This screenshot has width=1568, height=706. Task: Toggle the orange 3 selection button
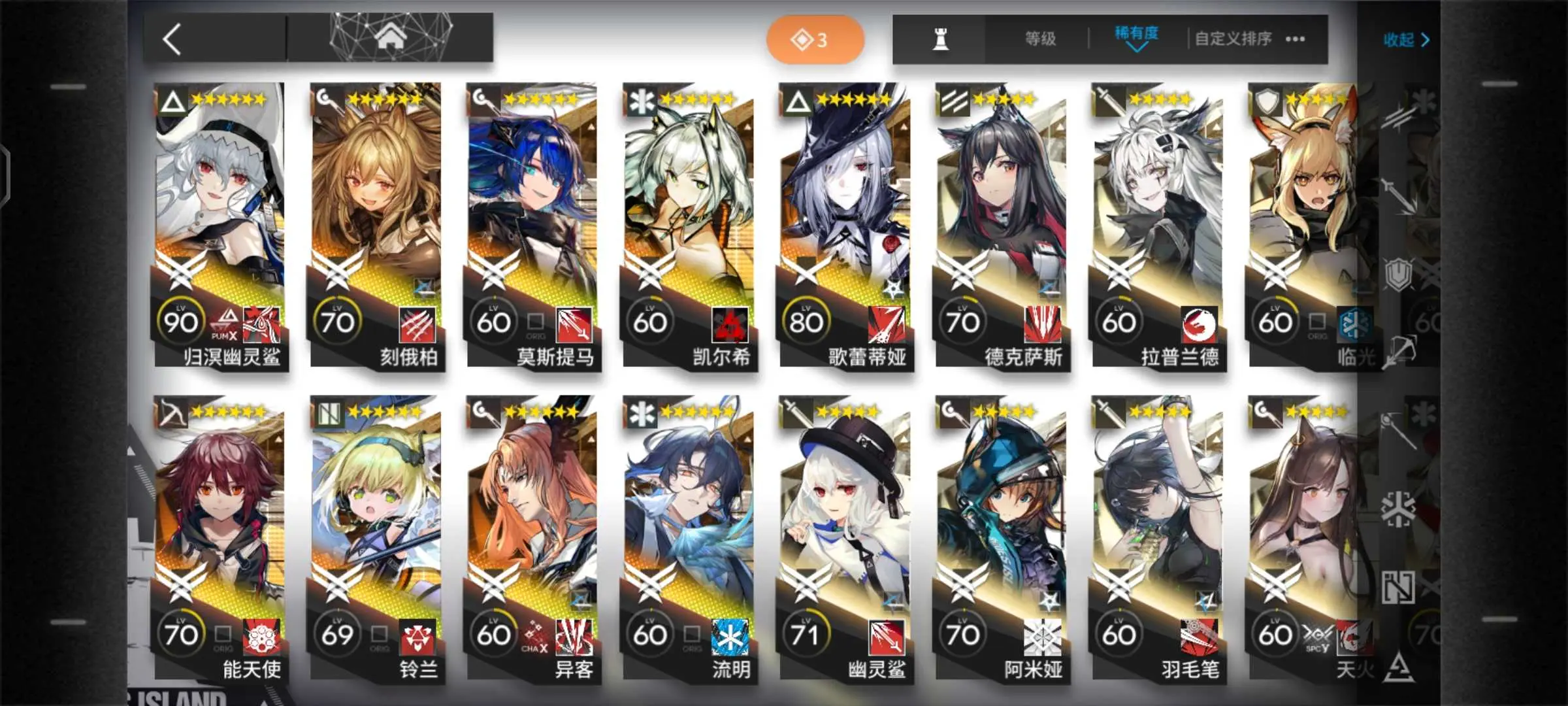coord(815,40)
